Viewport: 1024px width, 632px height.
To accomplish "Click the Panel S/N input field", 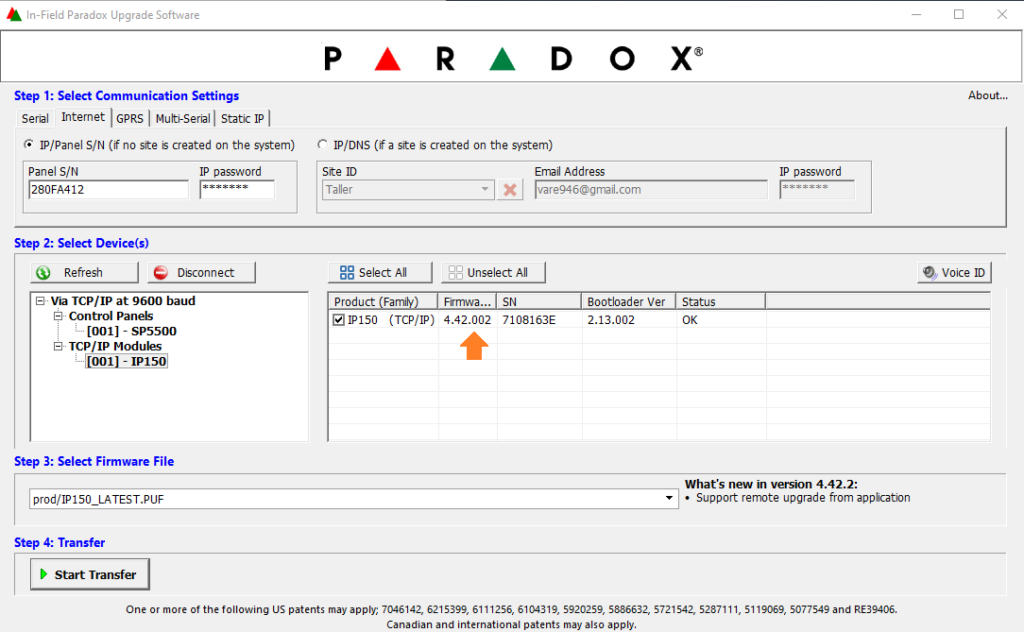I will point(108,190).
